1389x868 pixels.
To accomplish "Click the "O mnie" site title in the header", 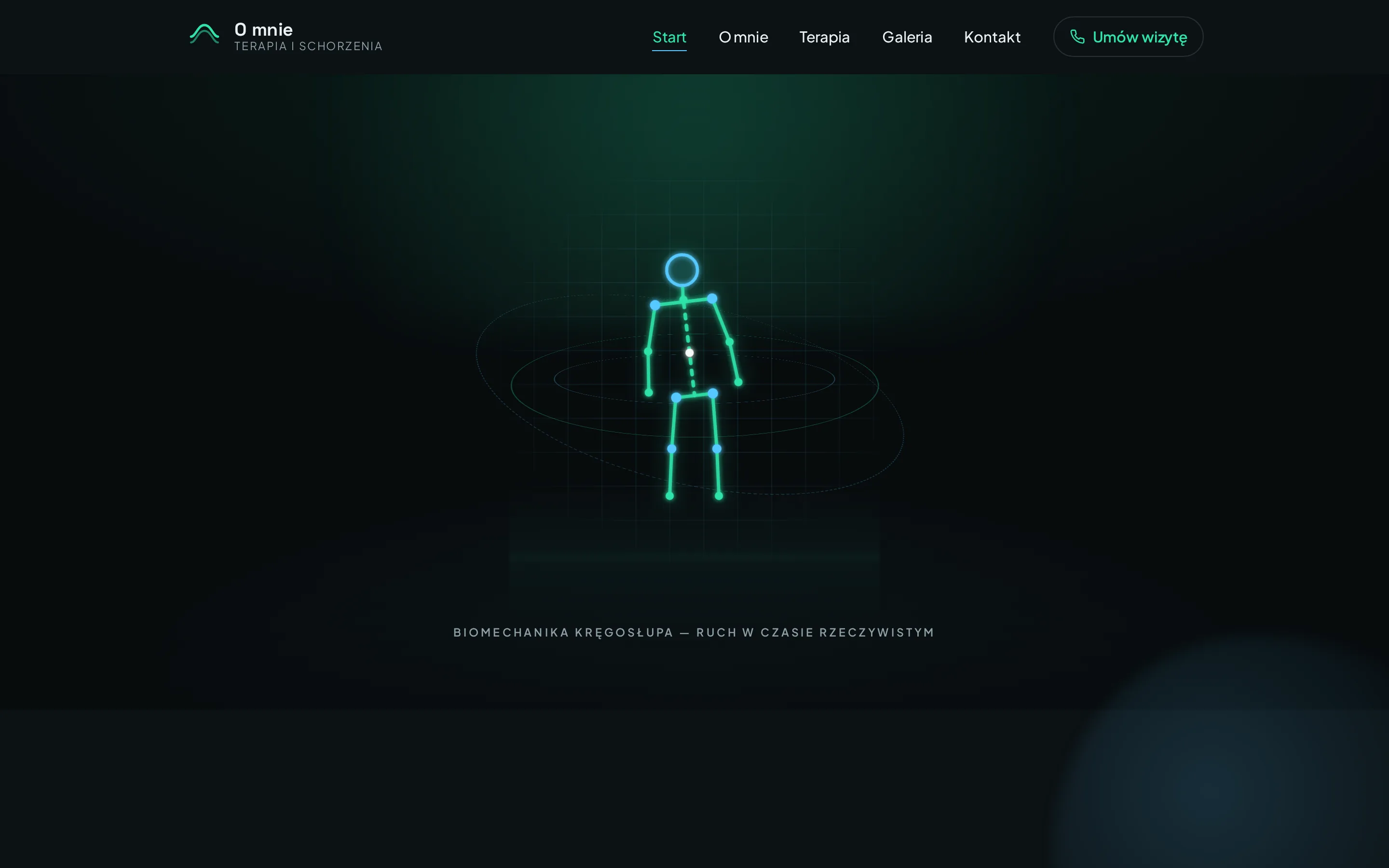I will [x=263, y=29].
